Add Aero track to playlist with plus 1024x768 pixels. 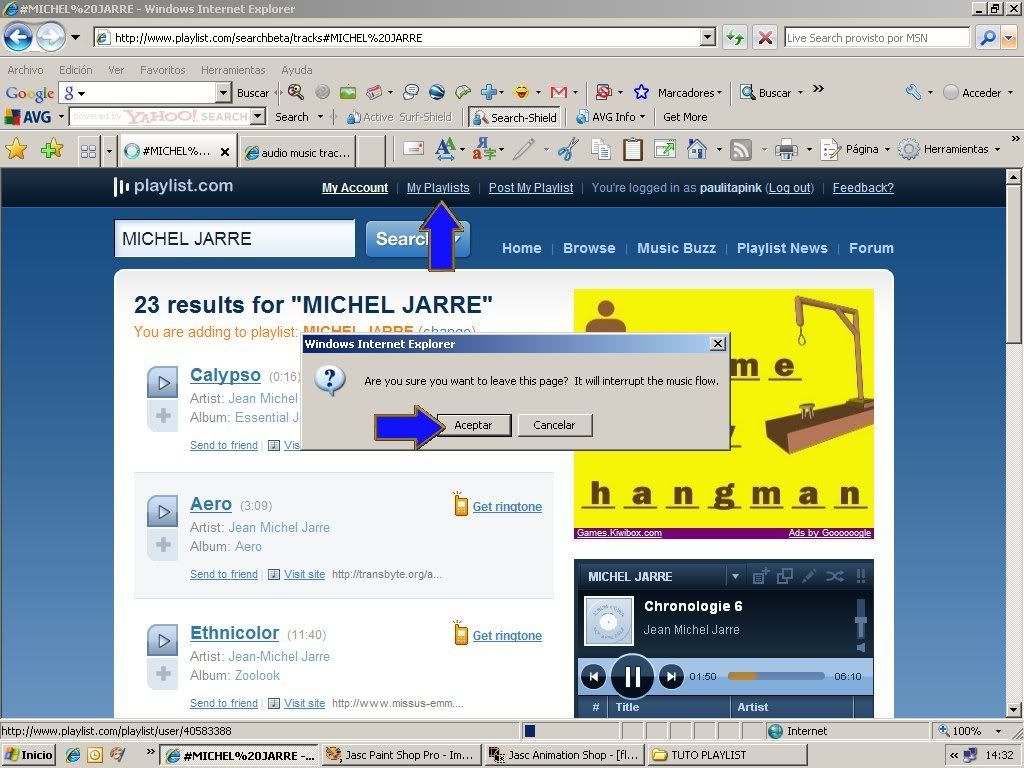(163, 544)
